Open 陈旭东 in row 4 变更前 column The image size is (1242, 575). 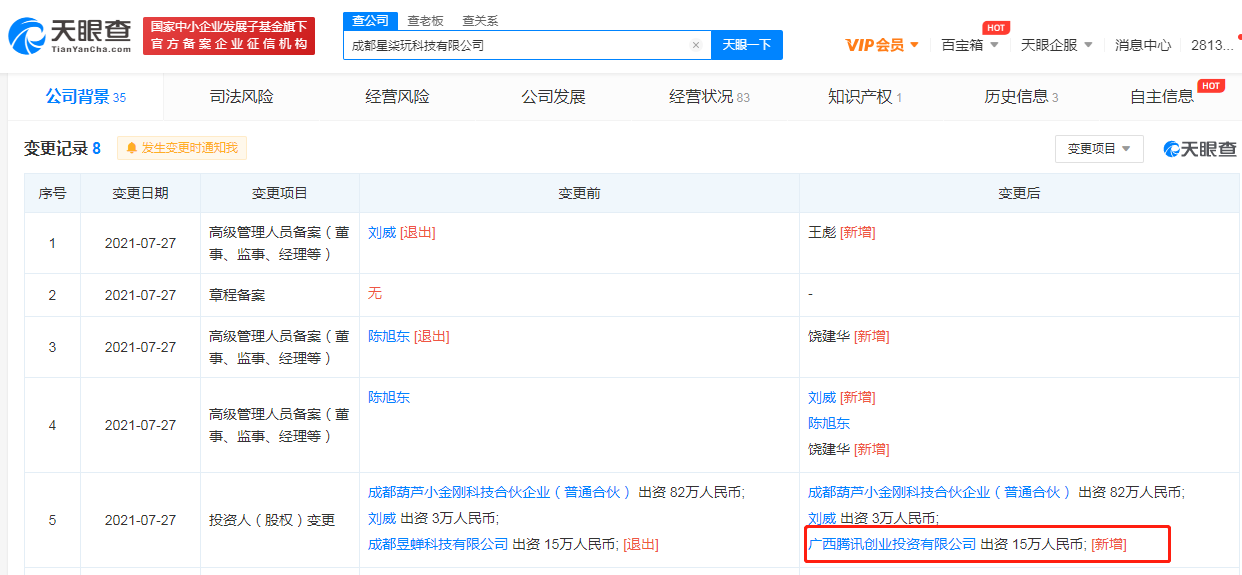[389, 397]
